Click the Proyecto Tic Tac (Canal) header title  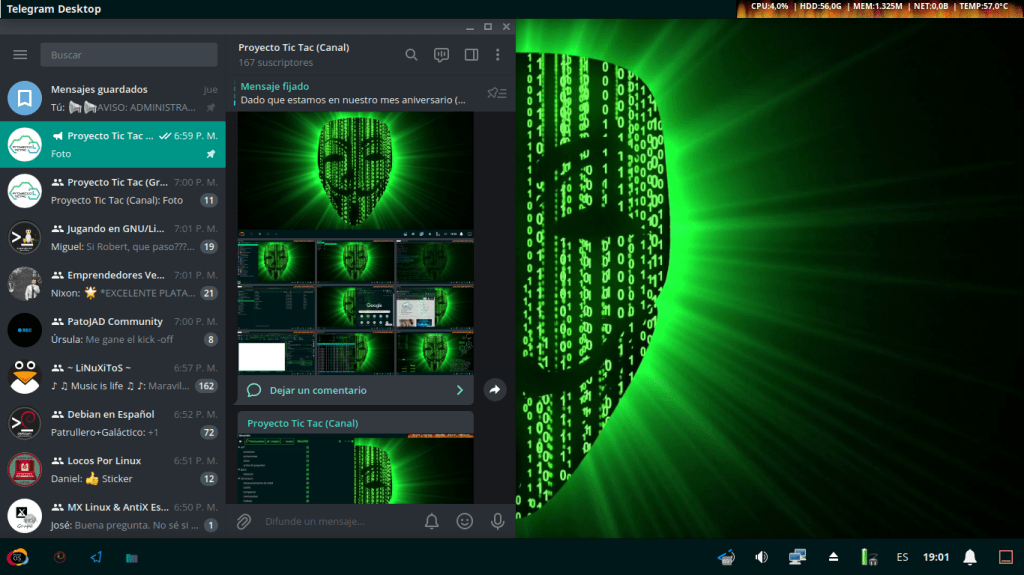pos(293,47)
